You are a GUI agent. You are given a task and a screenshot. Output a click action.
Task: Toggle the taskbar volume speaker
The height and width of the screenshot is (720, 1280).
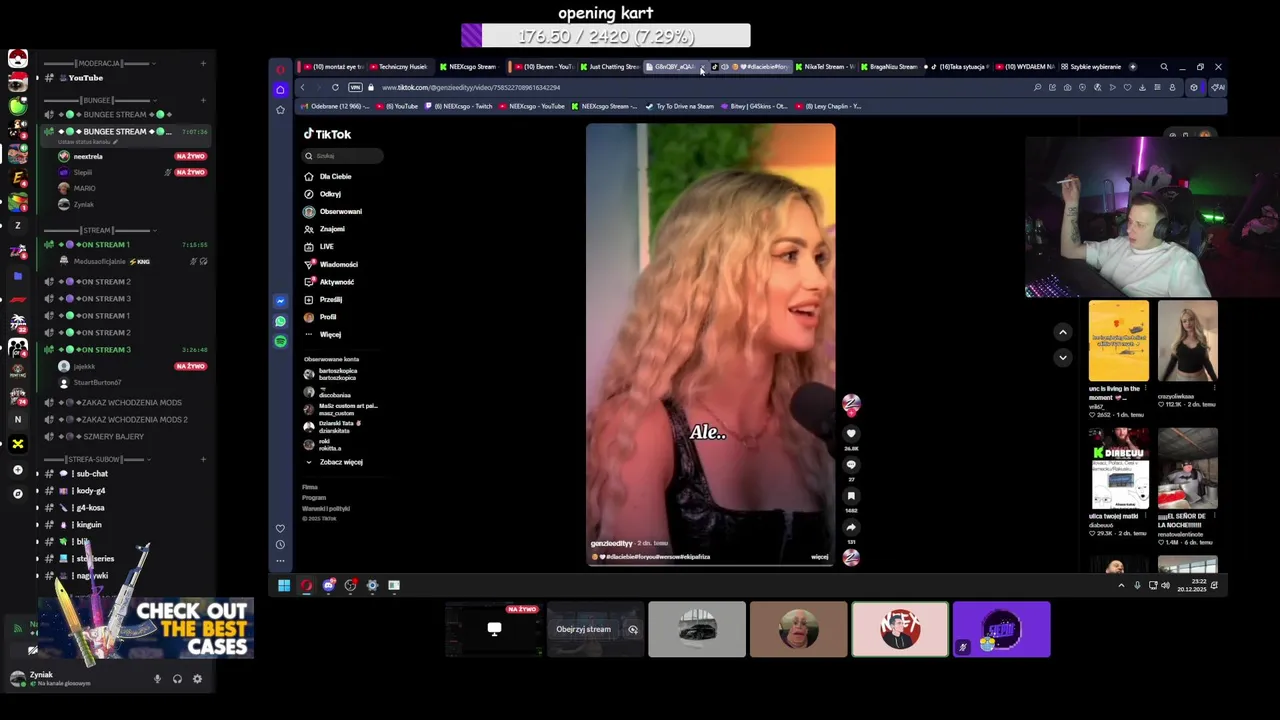click(x=1165, y=585)
